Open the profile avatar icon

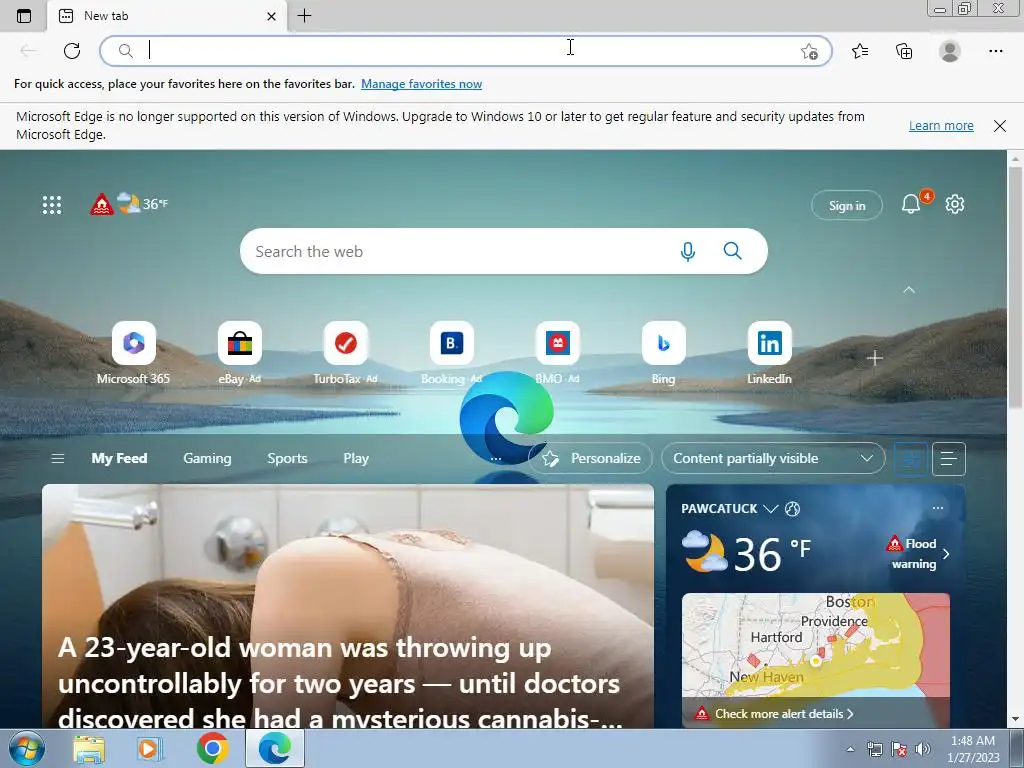tap(950, 51)
